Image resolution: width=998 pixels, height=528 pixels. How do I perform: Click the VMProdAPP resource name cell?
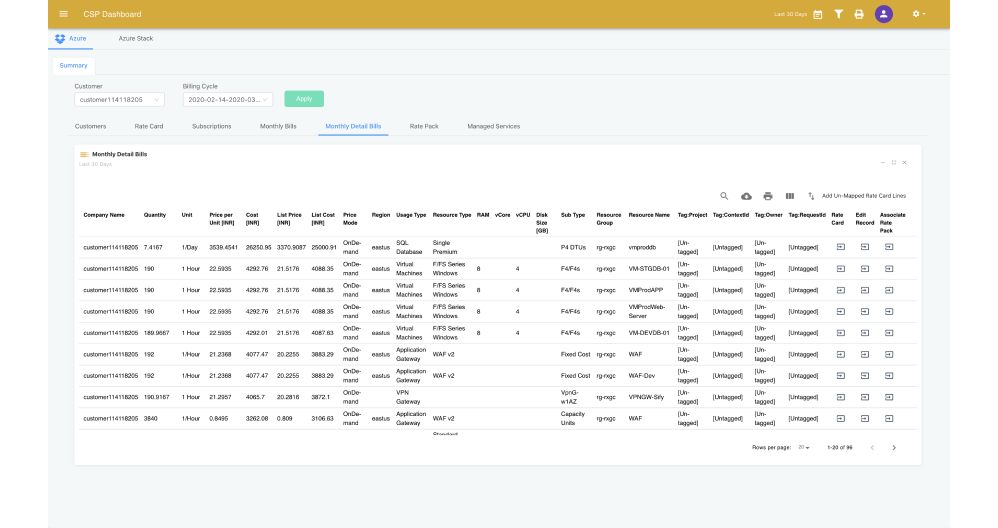click(x=646, y=290)
